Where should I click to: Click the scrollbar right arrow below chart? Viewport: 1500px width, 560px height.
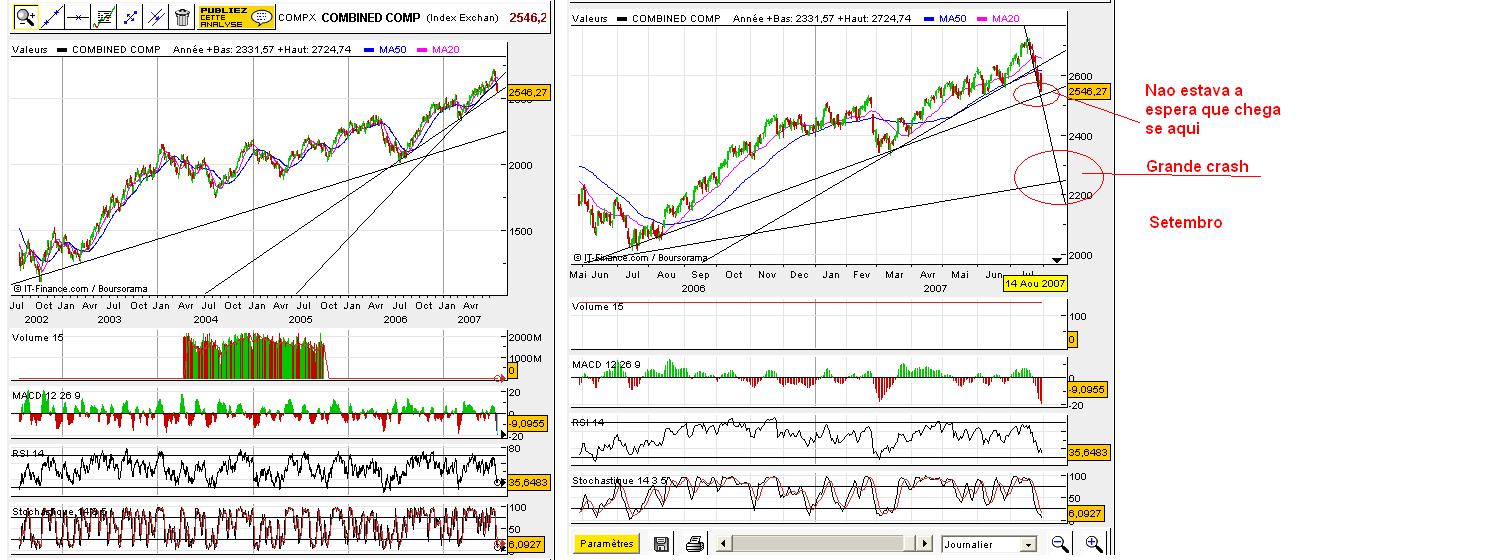coord(927,544)
